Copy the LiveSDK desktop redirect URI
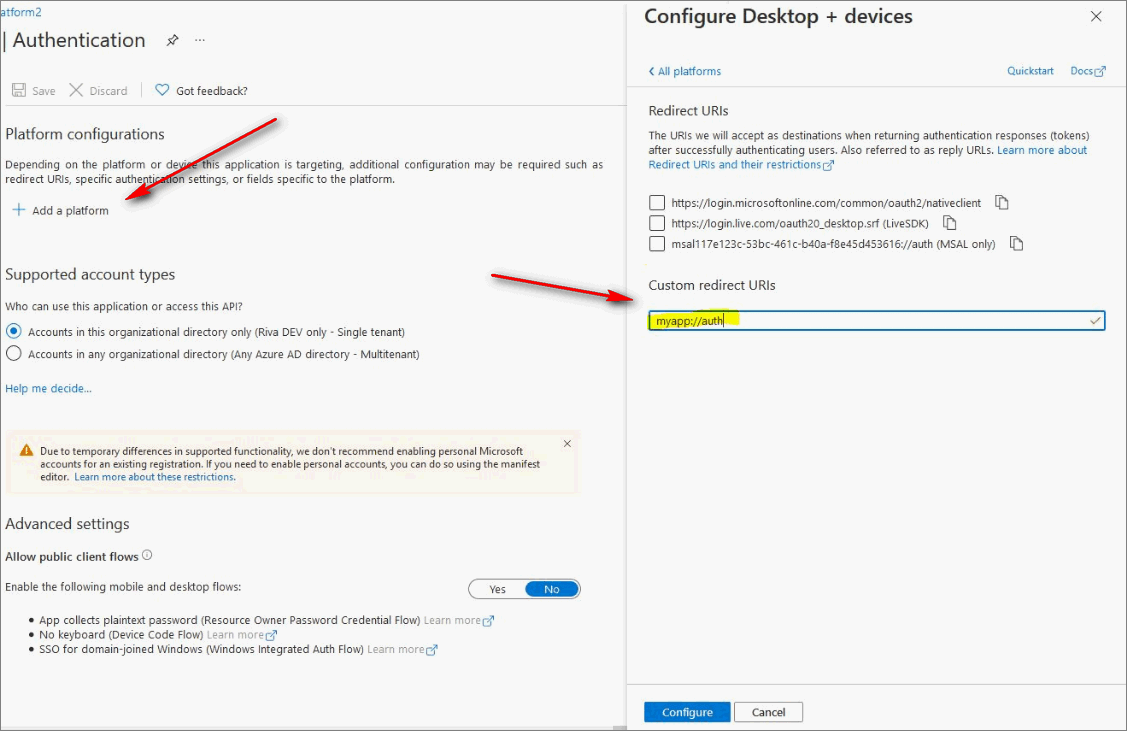Screen dimensions: 1127x731 coord(950,223)
